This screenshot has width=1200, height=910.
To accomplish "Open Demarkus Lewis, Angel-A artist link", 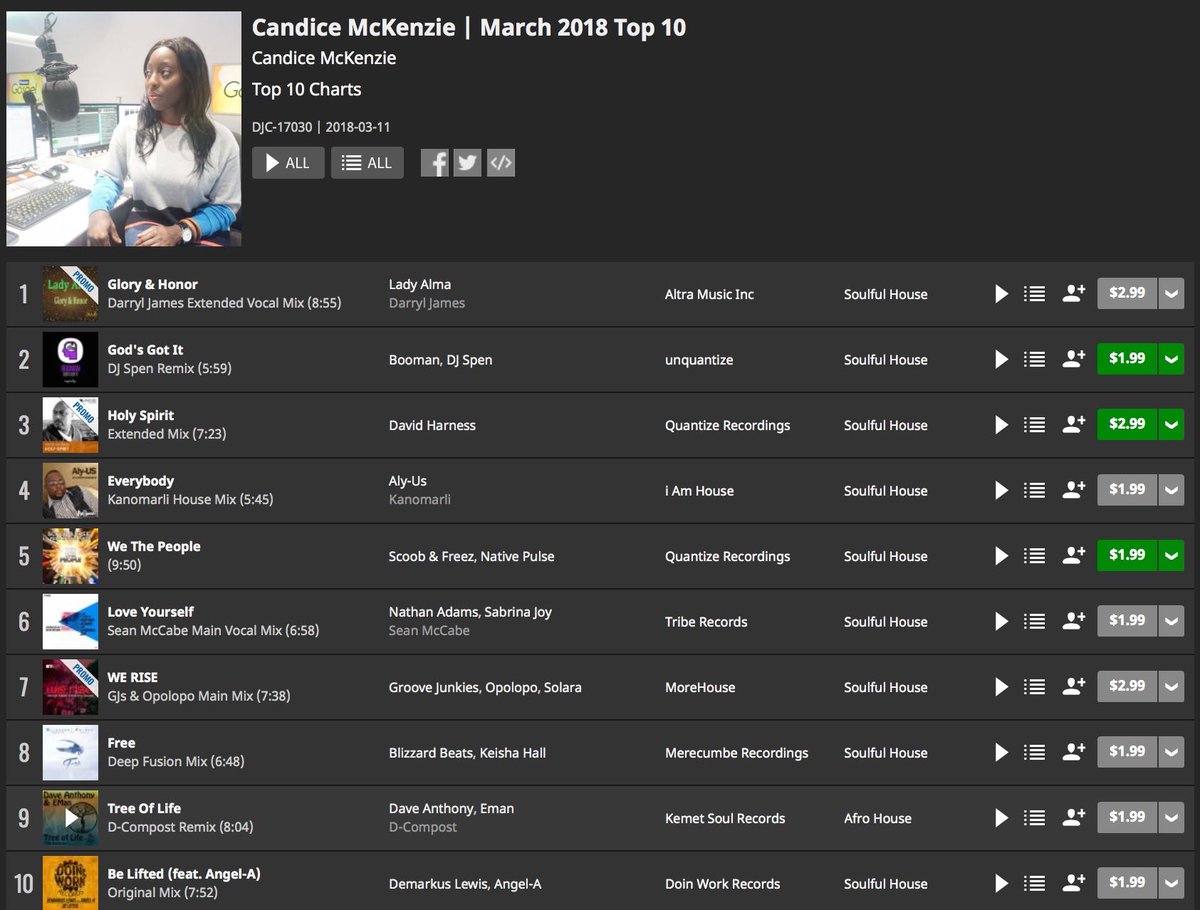I will (465, 883).
